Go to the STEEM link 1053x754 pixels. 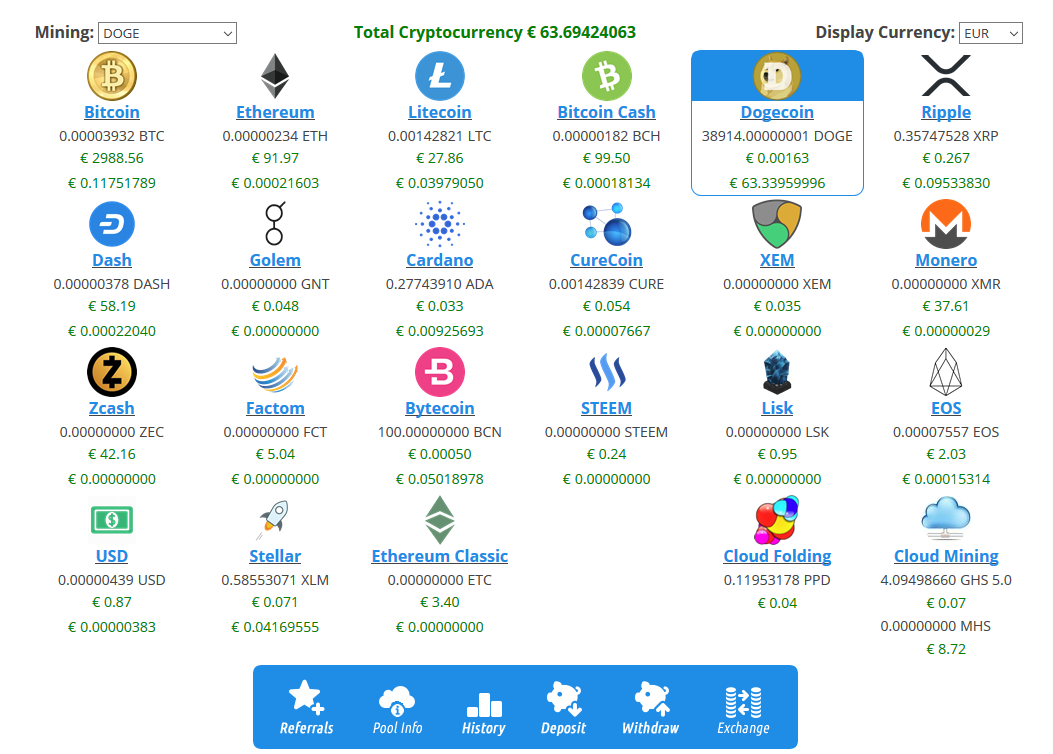tap(606, 408)
